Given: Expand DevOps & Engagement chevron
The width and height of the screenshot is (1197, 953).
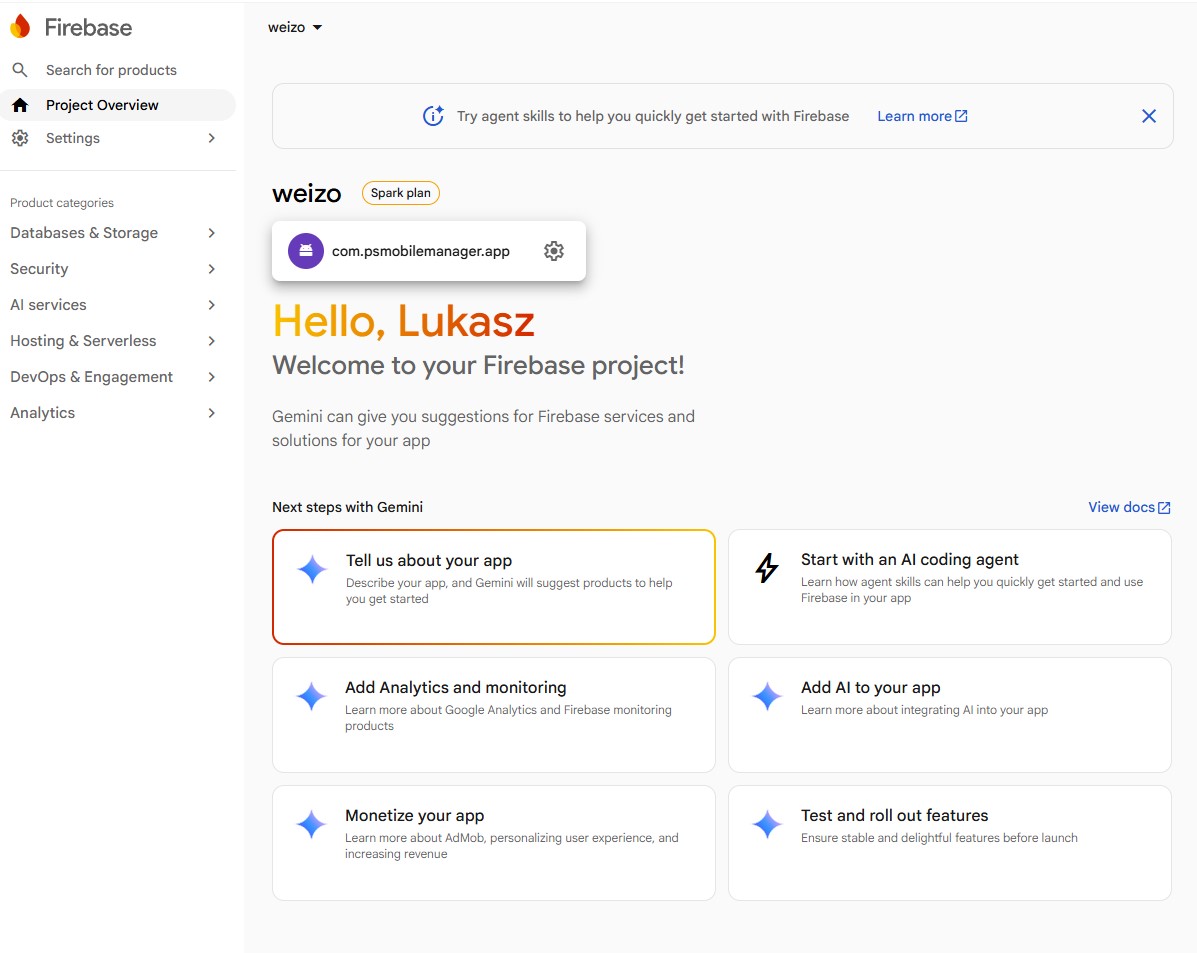Looking at the screenshot, I should point(211,376).
